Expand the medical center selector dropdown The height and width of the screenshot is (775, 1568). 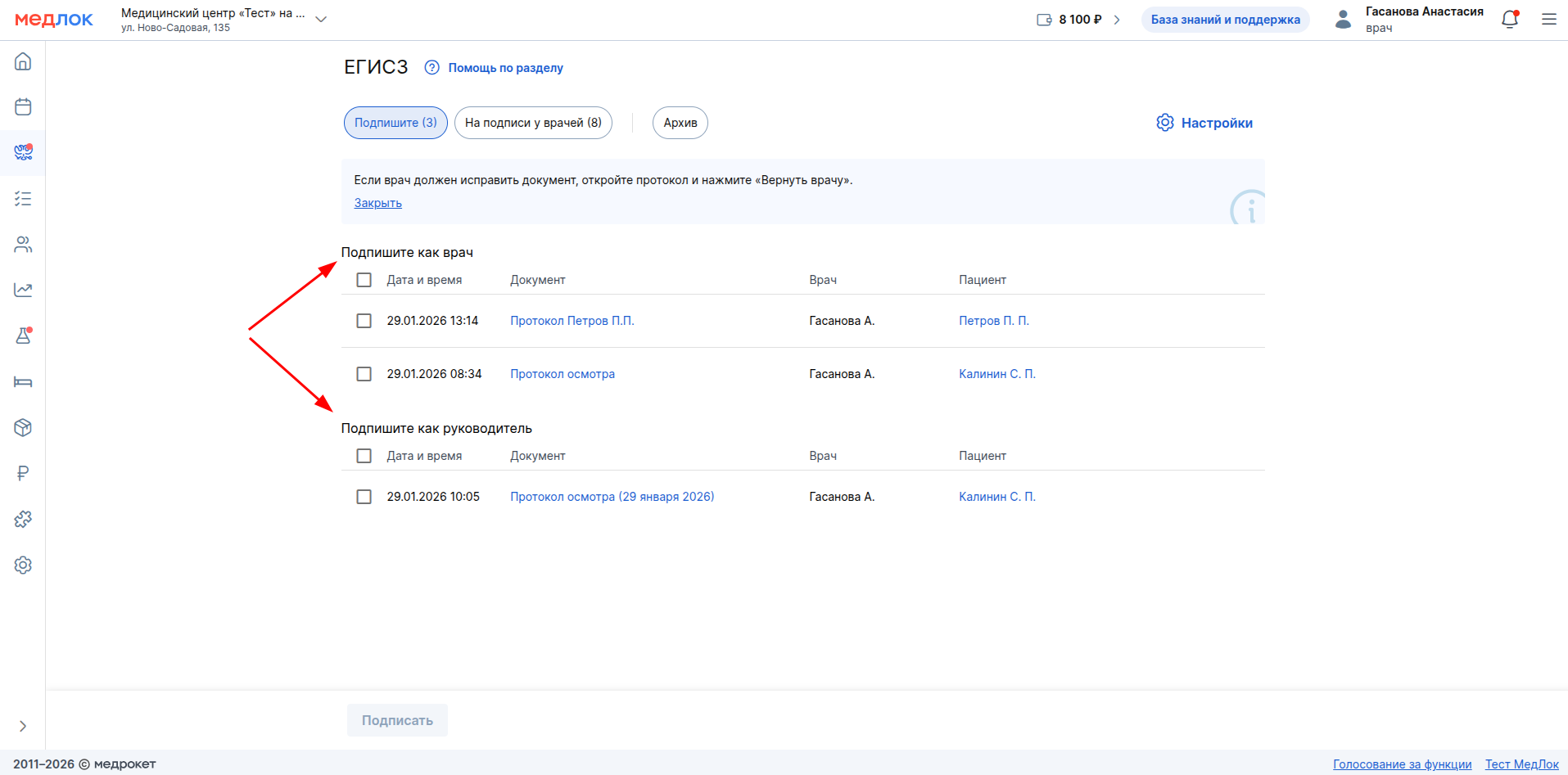point(321,20)
